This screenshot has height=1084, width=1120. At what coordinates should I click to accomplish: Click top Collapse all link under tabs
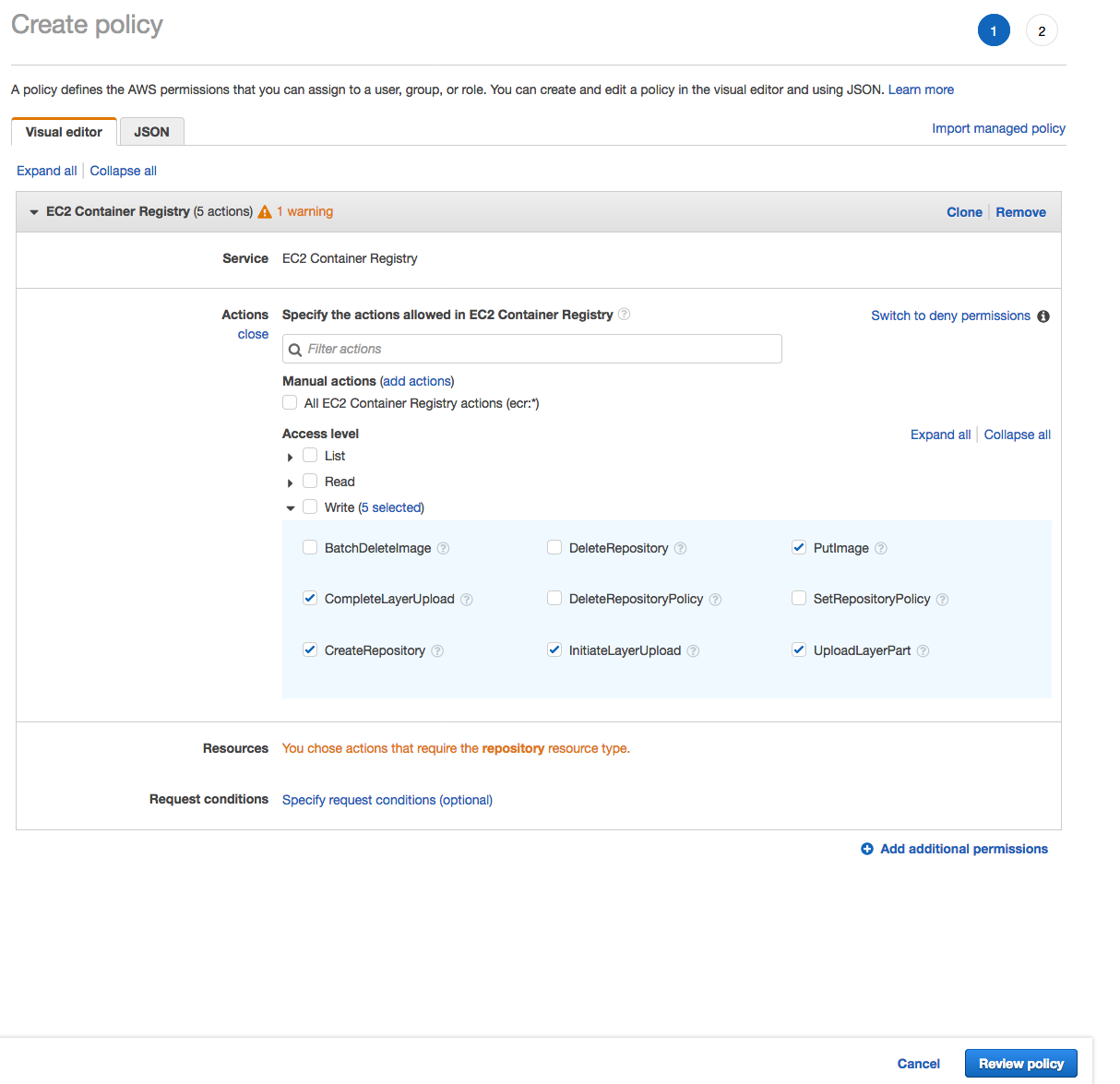coord(124,171)
